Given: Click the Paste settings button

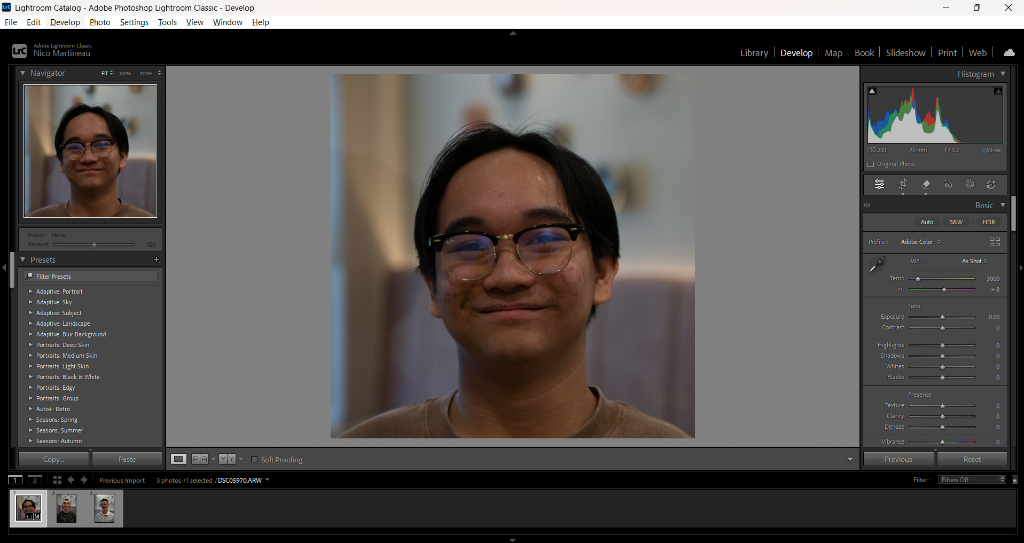Looking at the screenshot, I should (x=127, y=459).
